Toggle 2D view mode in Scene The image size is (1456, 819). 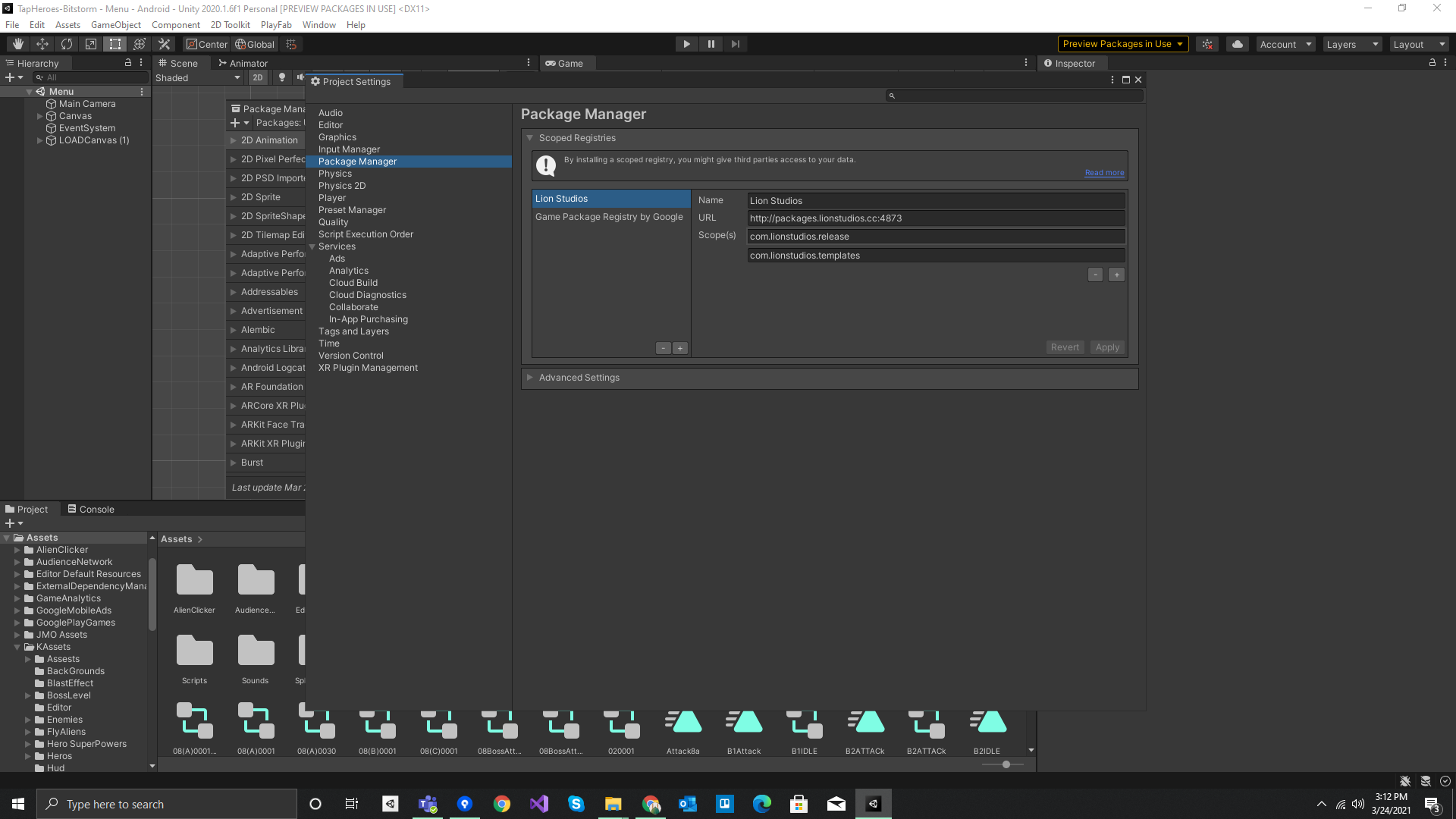(258, 77)
